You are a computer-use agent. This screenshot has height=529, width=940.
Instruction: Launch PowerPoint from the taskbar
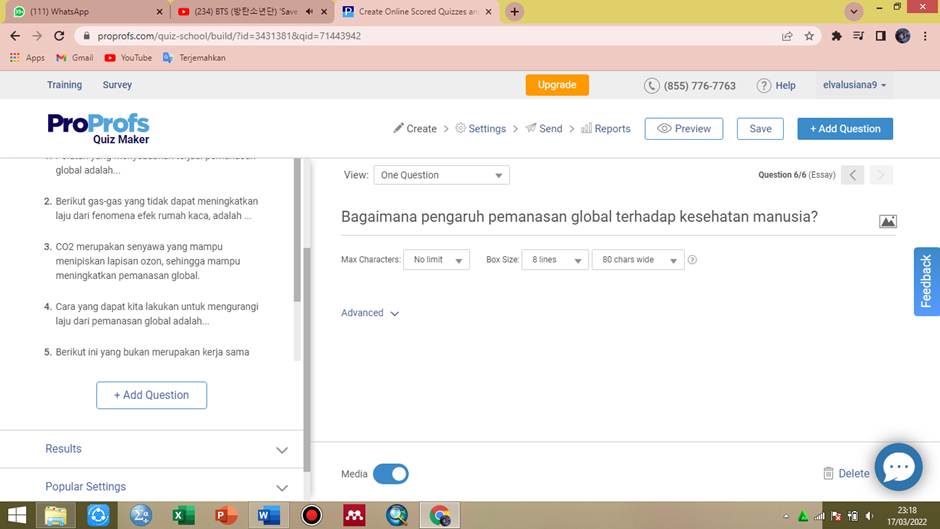tap(226, 515)
